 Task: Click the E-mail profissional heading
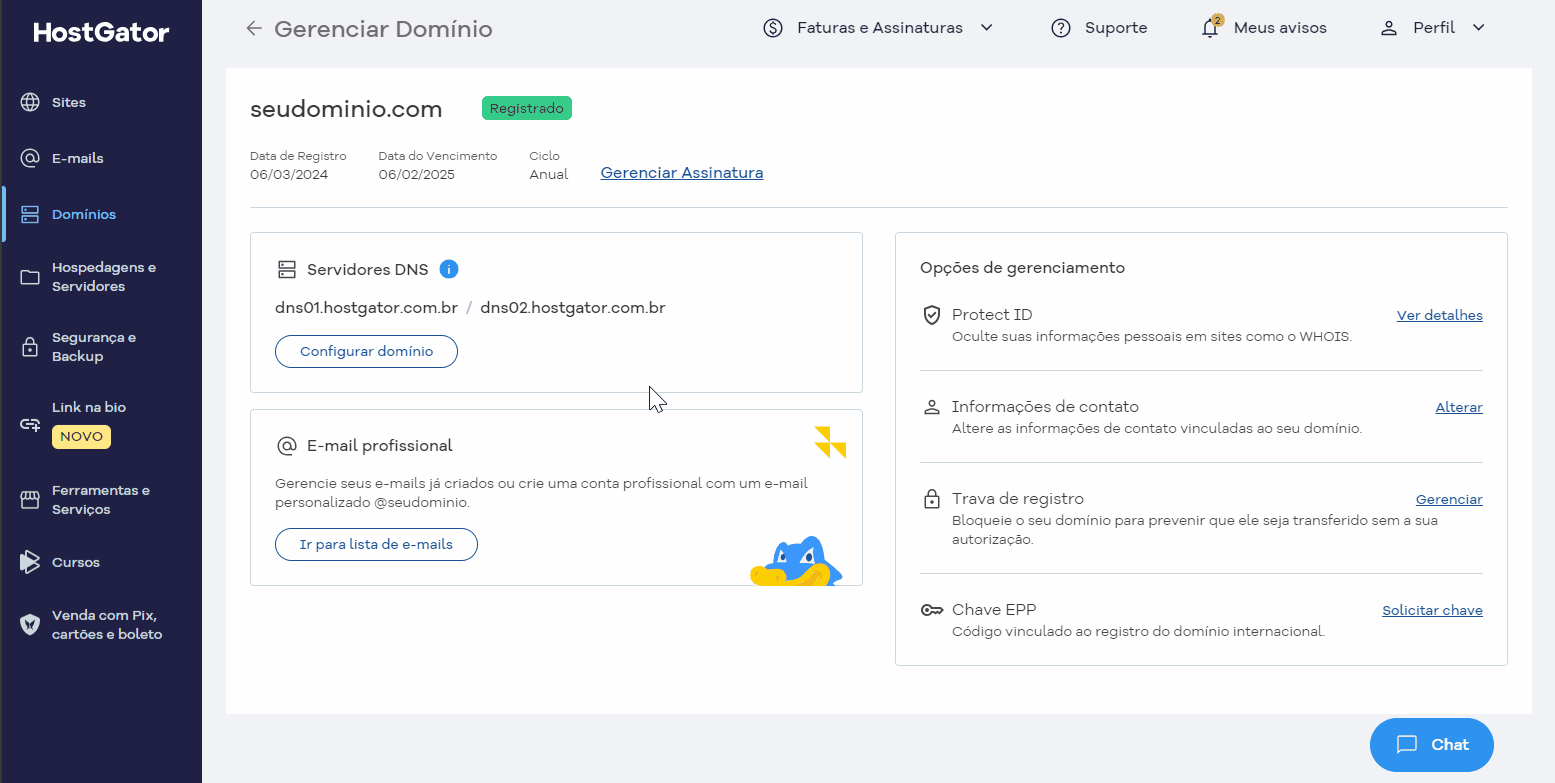click(x=380, y=446)
